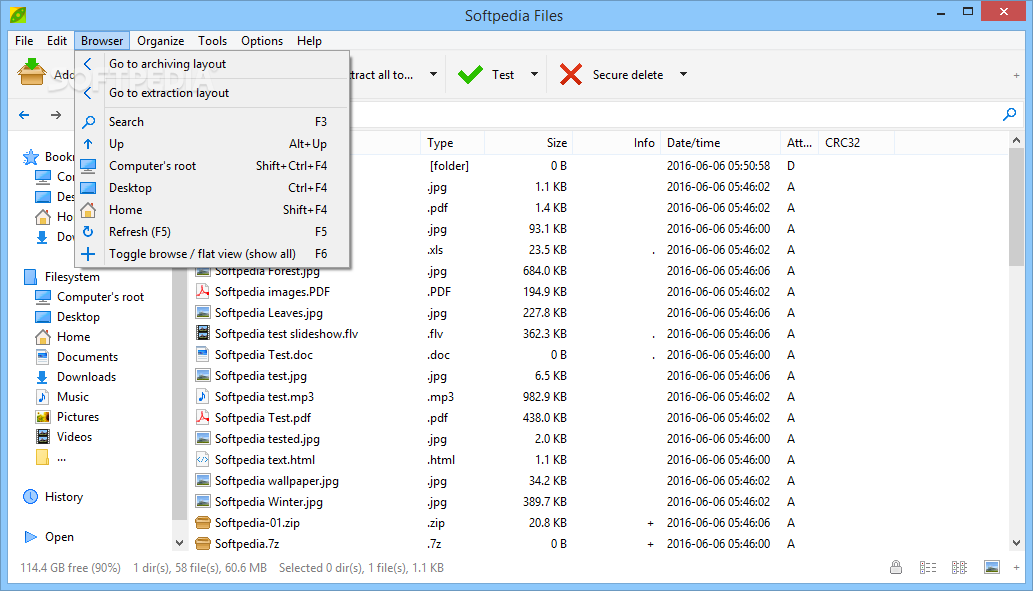Click the Videos film icon in sidebar
This screenshot has height=591, width=1033.
pos(42,437)
